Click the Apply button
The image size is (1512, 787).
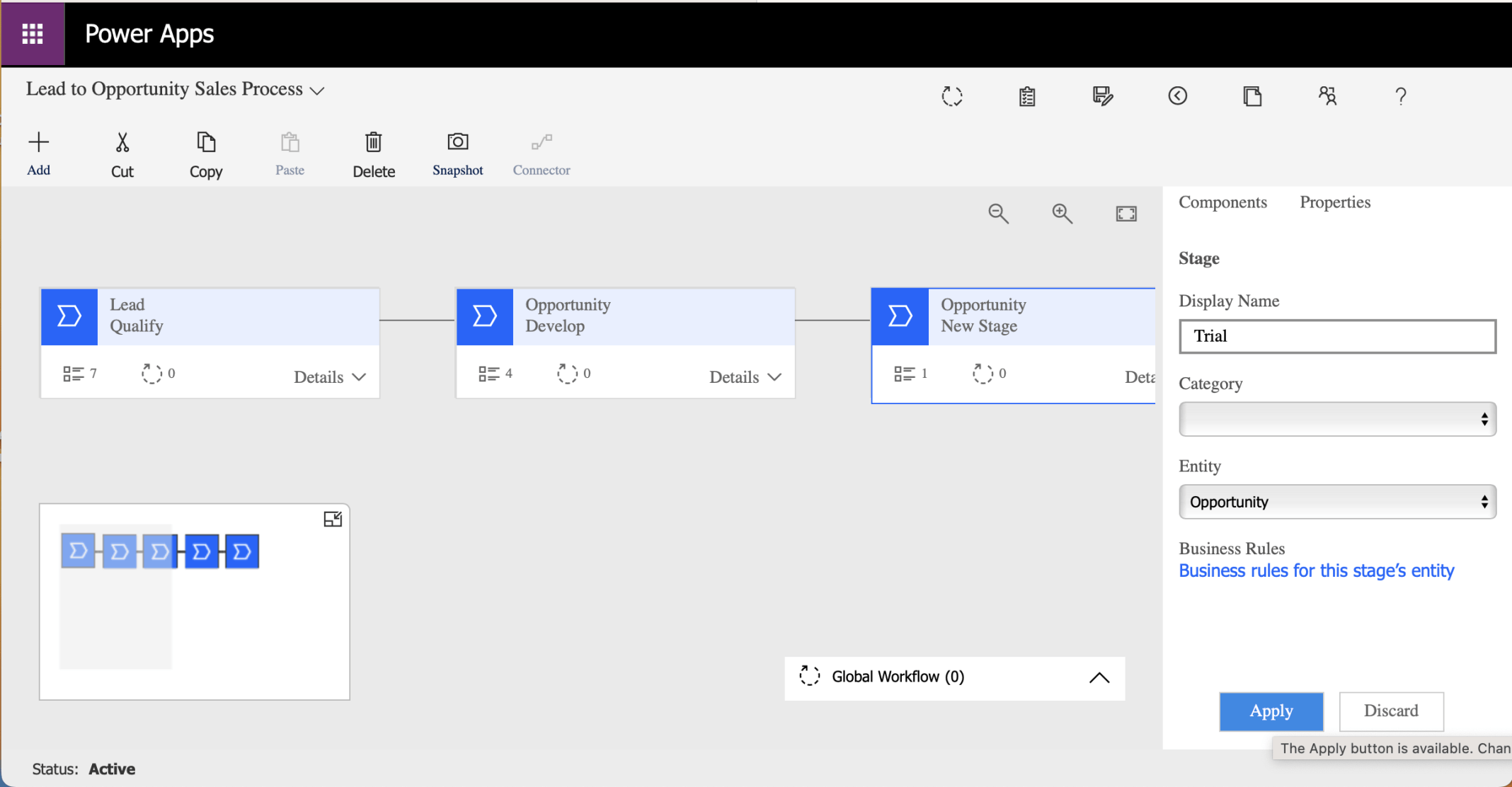[1271, 711]
